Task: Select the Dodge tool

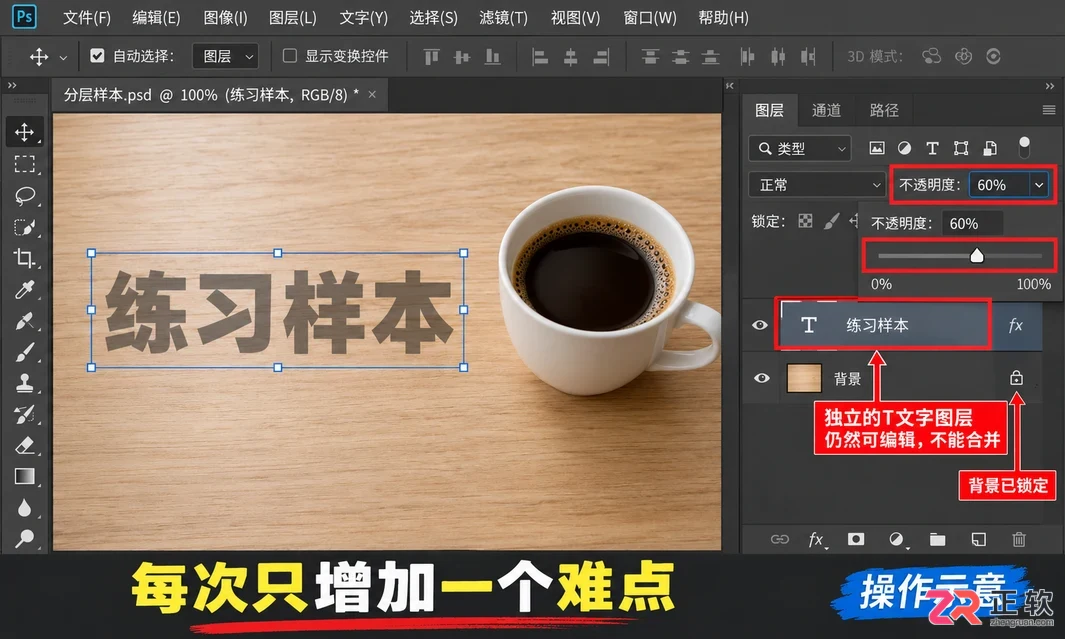Action: 24,538
